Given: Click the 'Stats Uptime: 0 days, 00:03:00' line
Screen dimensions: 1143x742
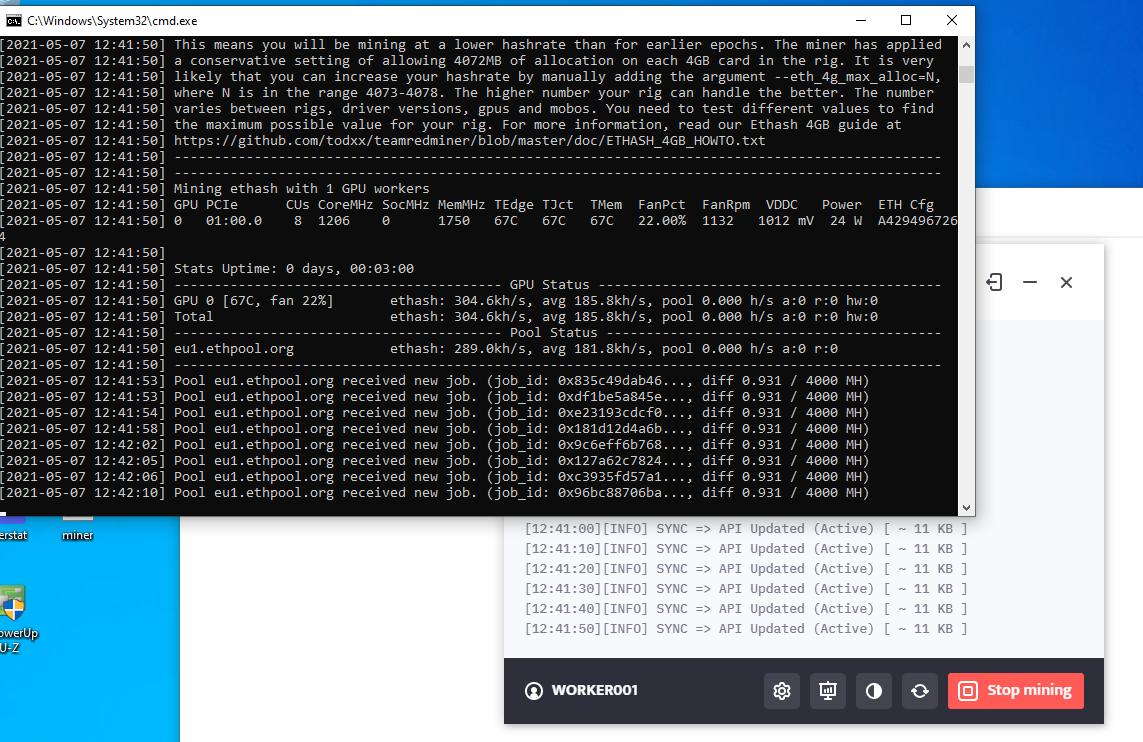Looking at the screenshot, I should pyautogui.click(x=294, y=269).
